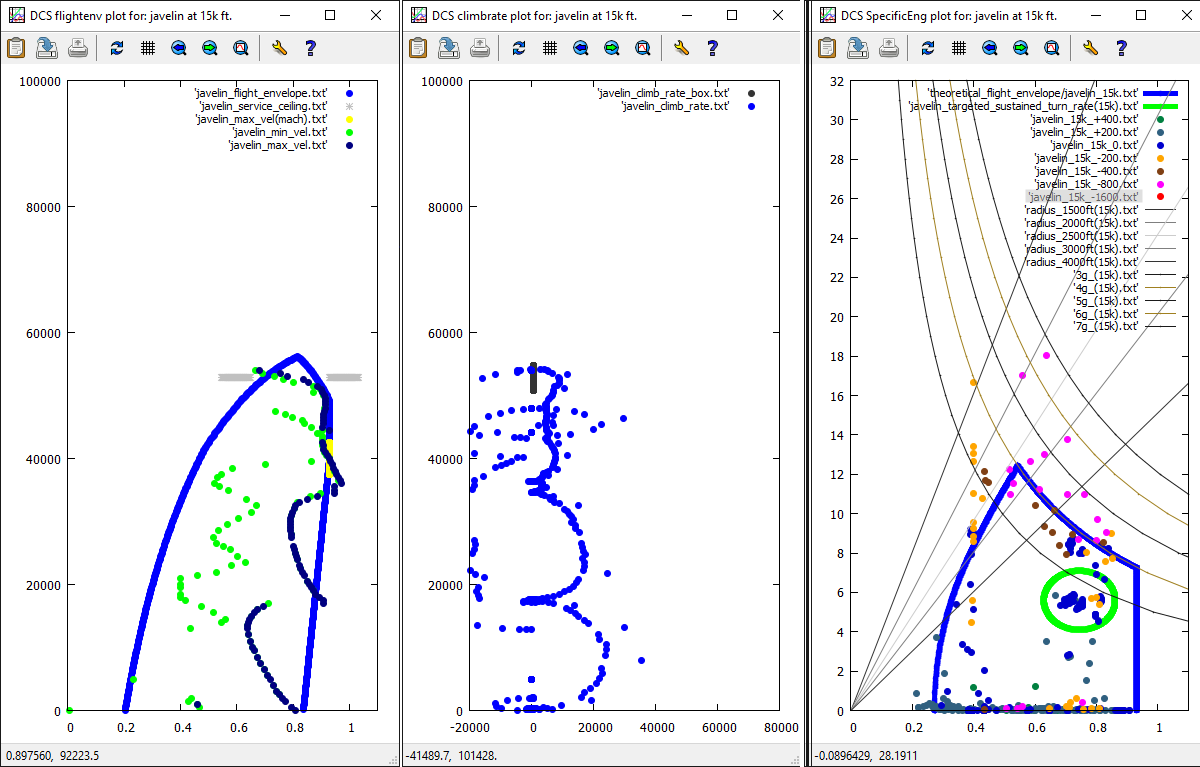1200x767 pixels.
Task: Print the flightenv plot
Action: coord(77,48)
